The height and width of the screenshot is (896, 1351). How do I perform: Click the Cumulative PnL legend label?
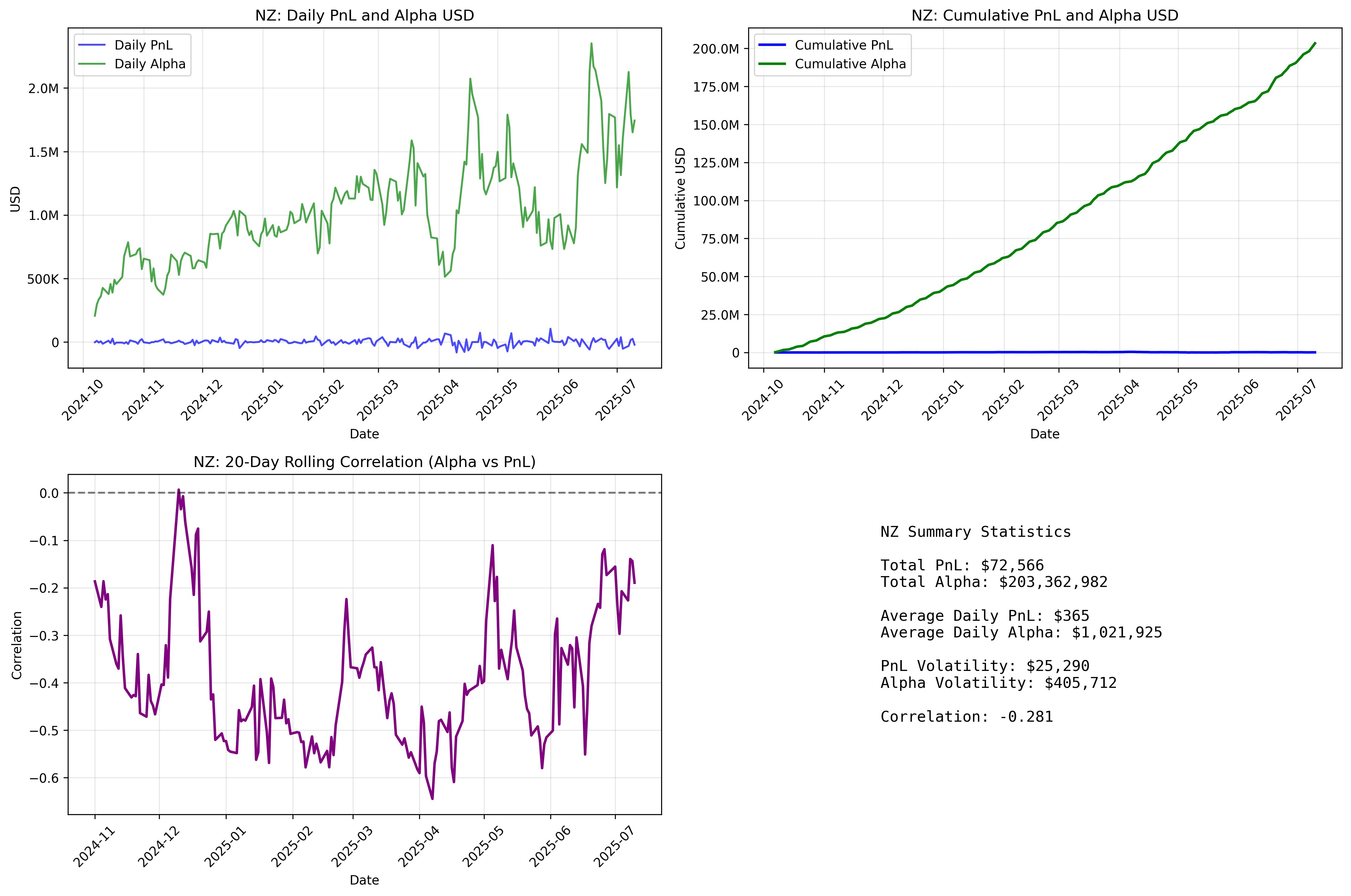point(844,45)
